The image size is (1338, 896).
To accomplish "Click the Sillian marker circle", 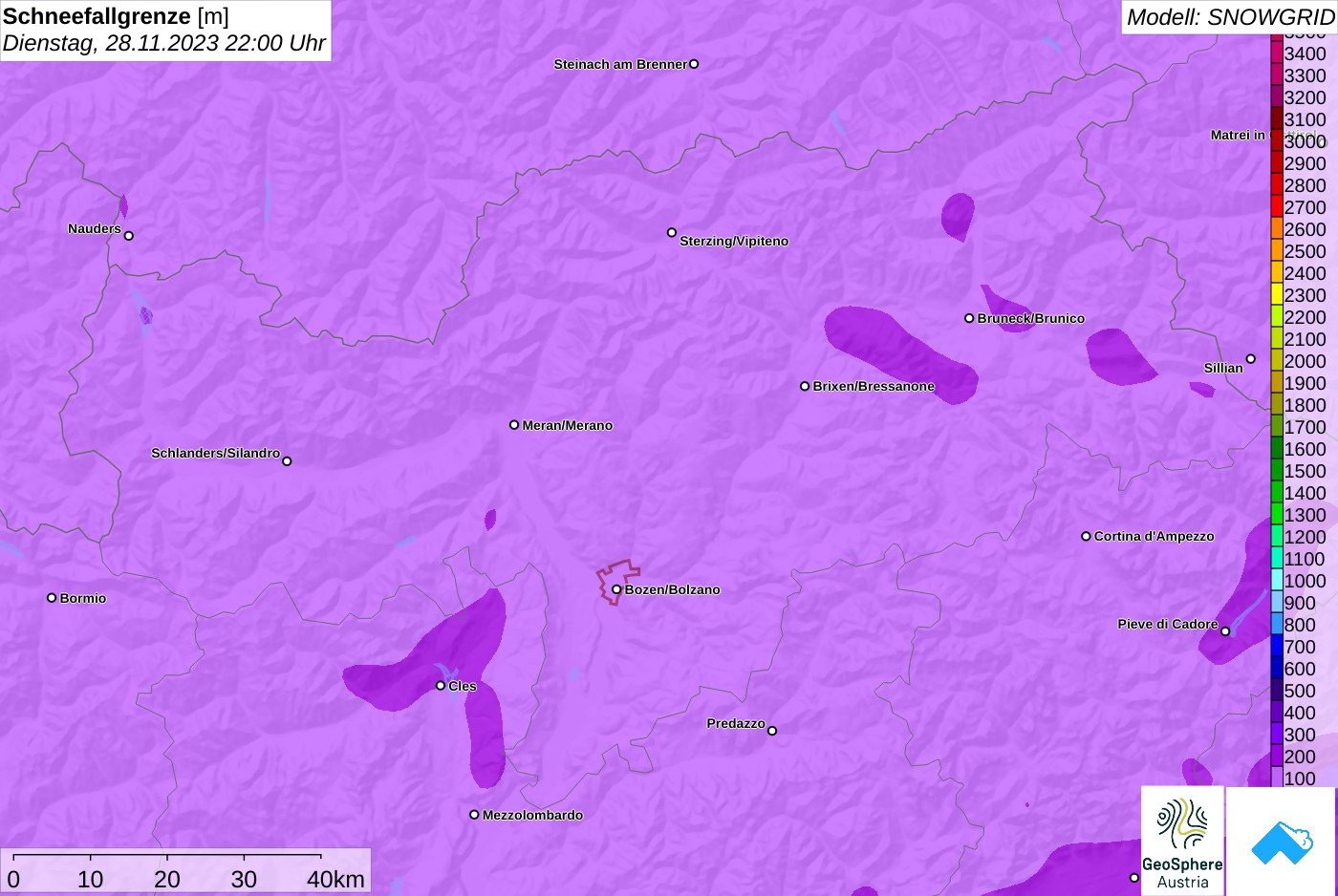I will click(x=1251, y=359).
